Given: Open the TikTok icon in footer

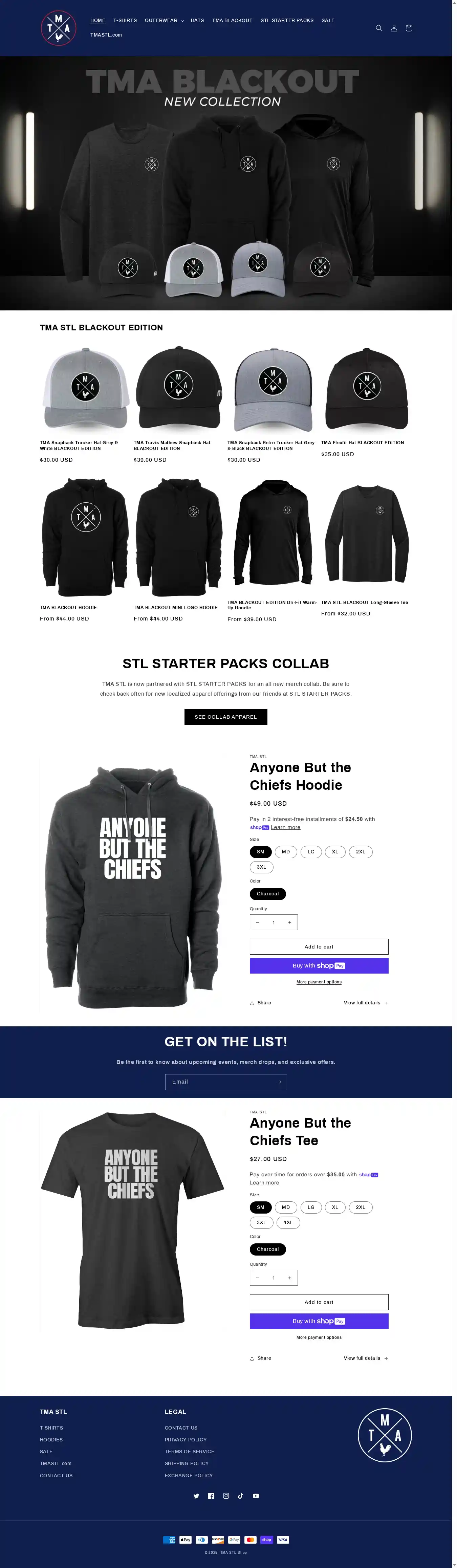Looking at the screenshot, I should (240, 1496).
